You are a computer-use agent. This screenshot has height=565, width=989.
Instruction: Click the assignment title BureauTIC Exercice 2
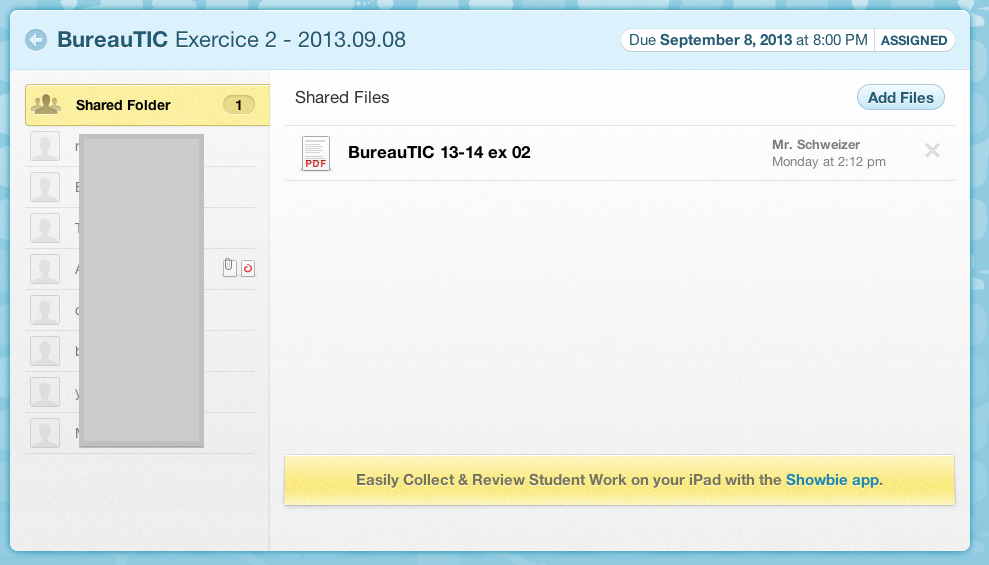click(x=231, y=40)
